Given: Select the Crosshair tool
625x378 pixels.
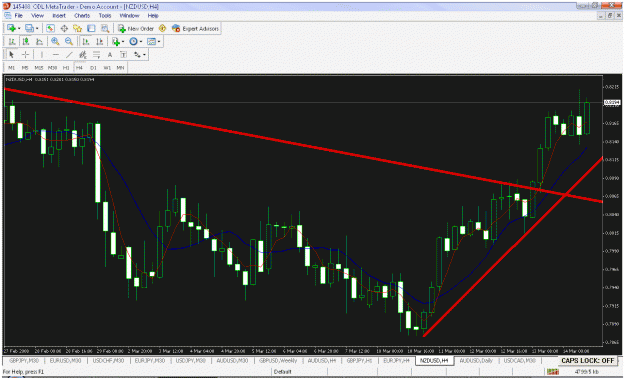Looking at the screenshot, I should pos(25,55).
